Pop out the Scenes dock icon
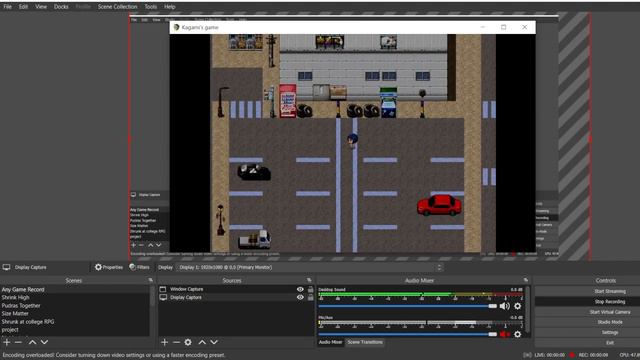 [x=151, y=280]
